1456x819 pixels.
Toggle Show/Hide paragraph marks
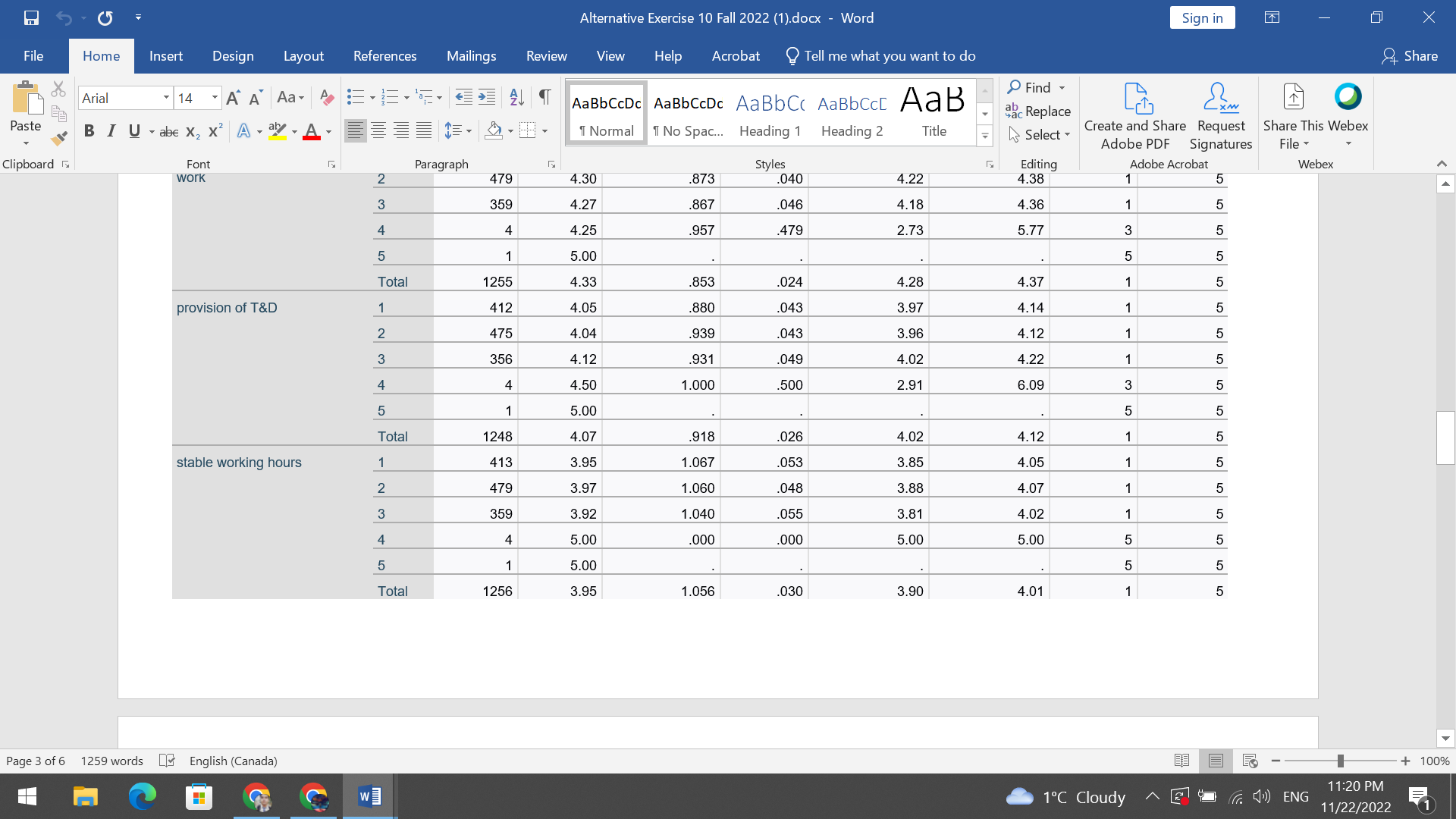point(544,97)
